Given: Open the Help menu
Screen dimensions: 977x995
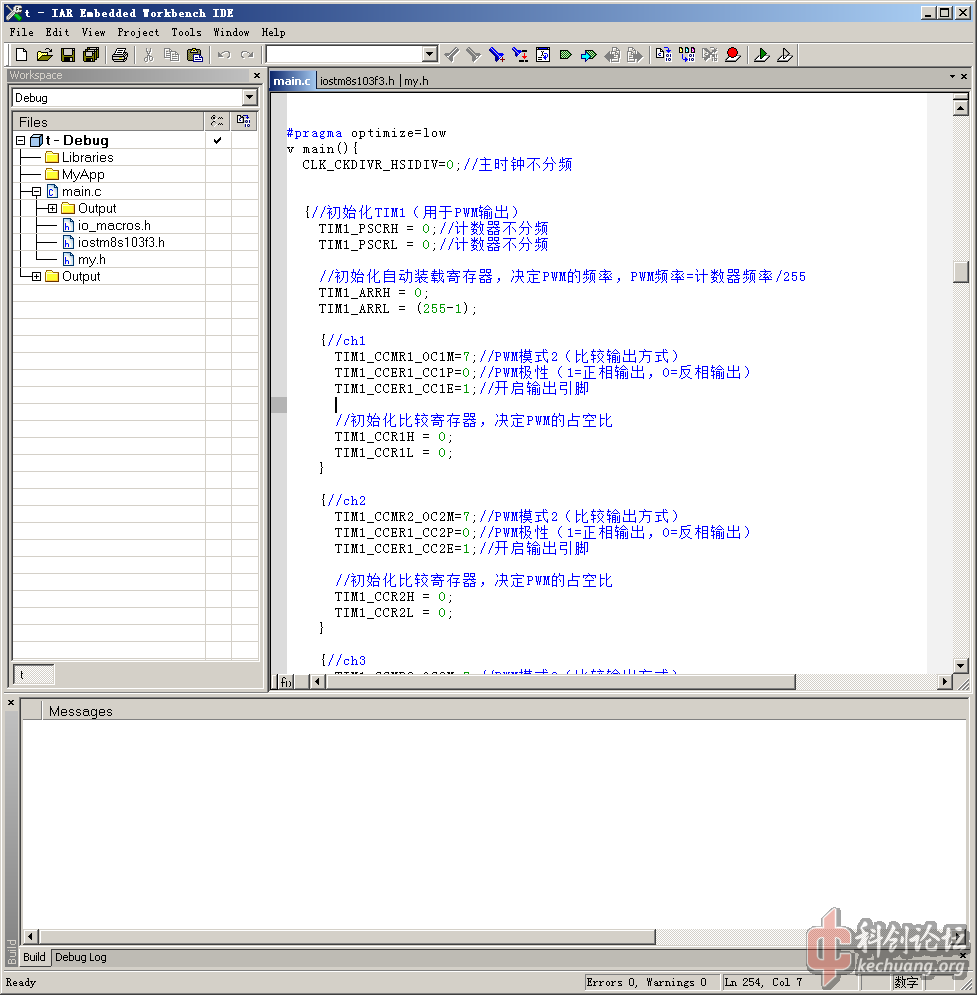Looking at the screenshot, I should [x=273, y=32].
